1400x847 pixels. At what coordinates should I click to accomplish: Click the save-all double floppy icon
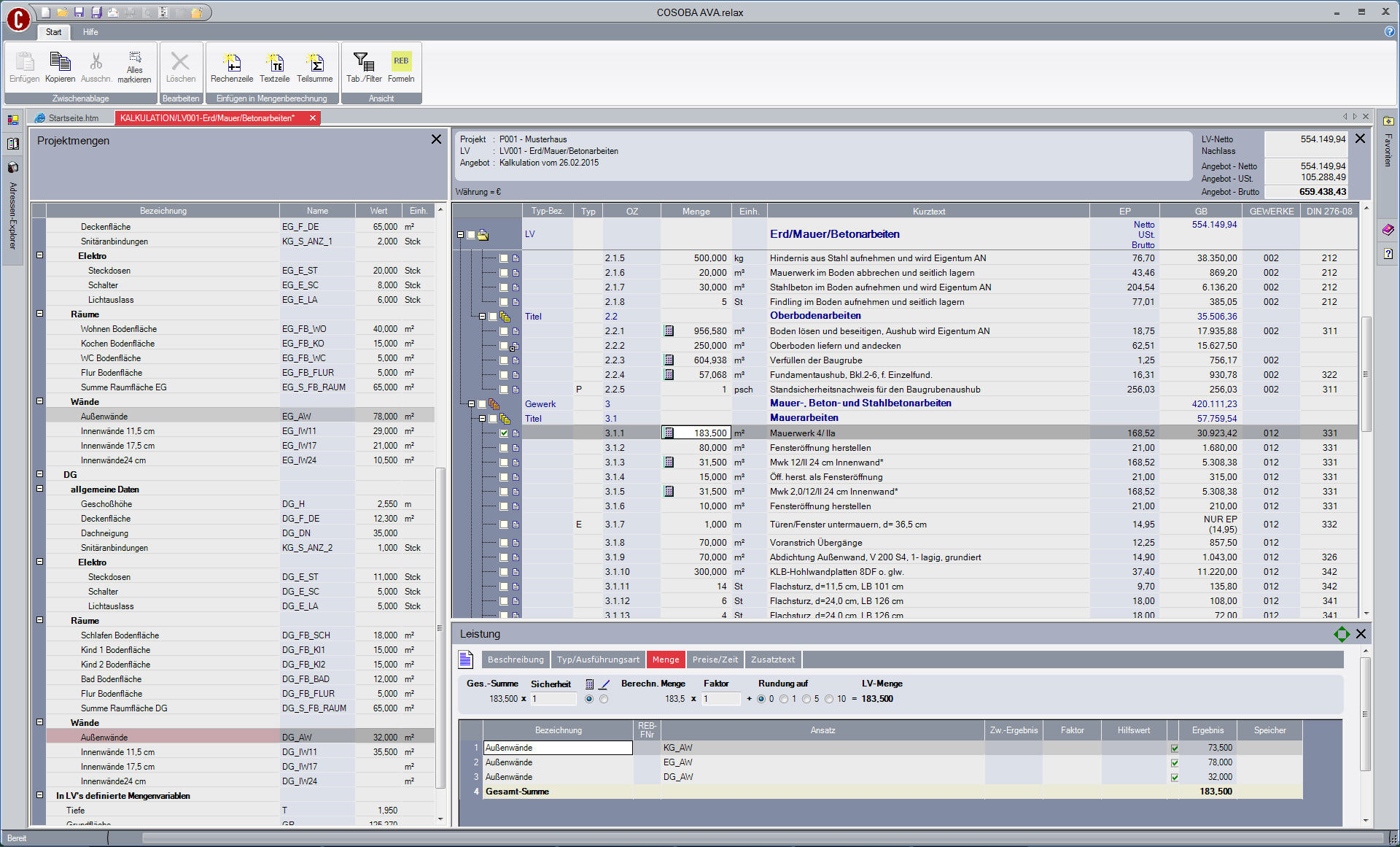point(96,12)
